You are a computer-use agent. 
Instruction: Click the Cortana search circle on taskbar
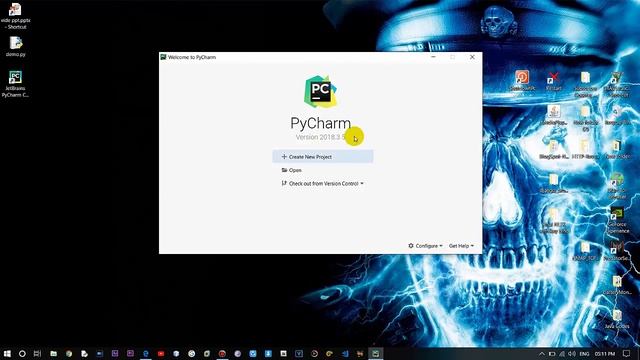click(22, 353)
